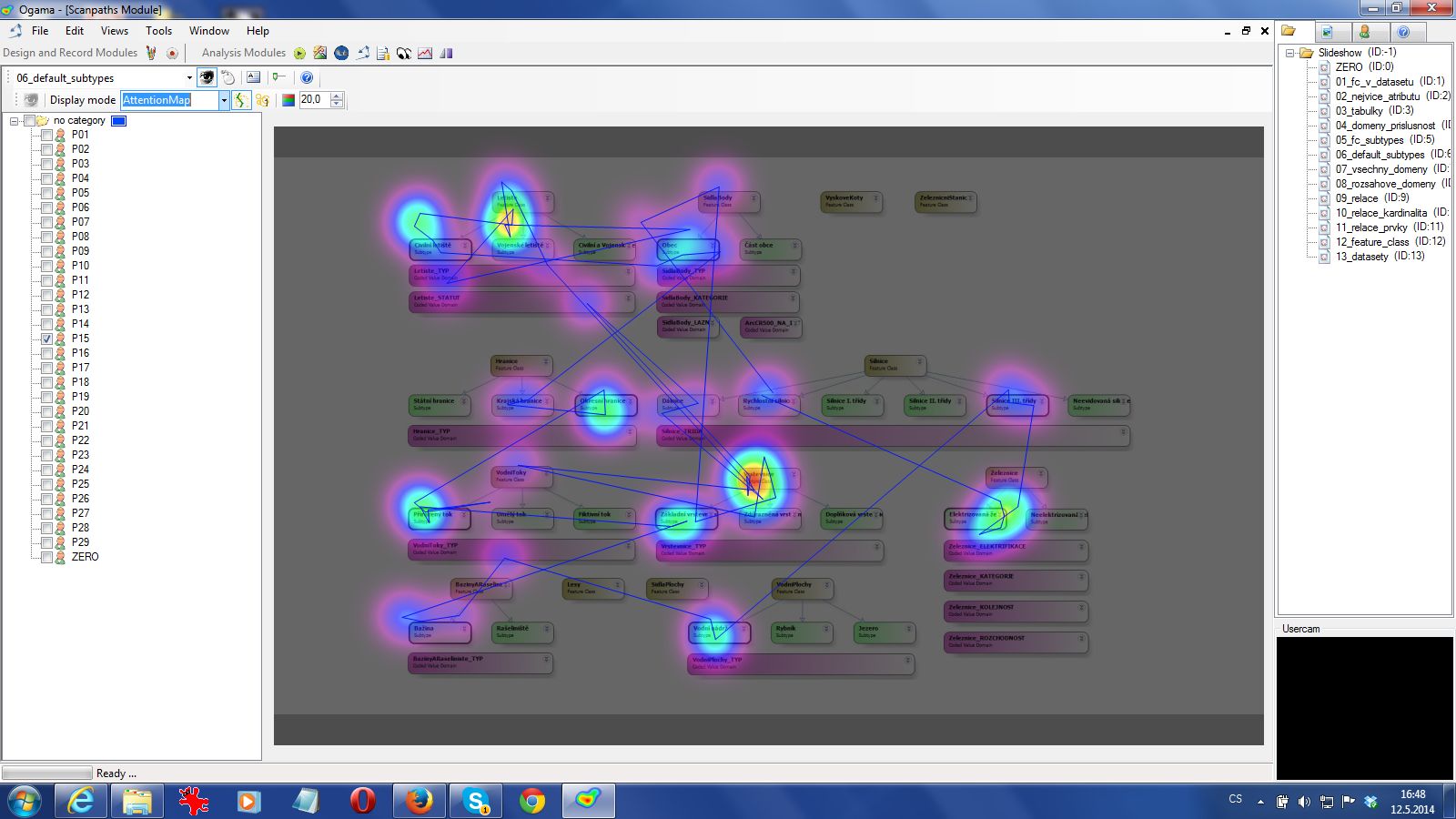The height and width of the screenshot is (819, 1456).
Task: Click the 20,0 numeric field
Action: point(314,100)
